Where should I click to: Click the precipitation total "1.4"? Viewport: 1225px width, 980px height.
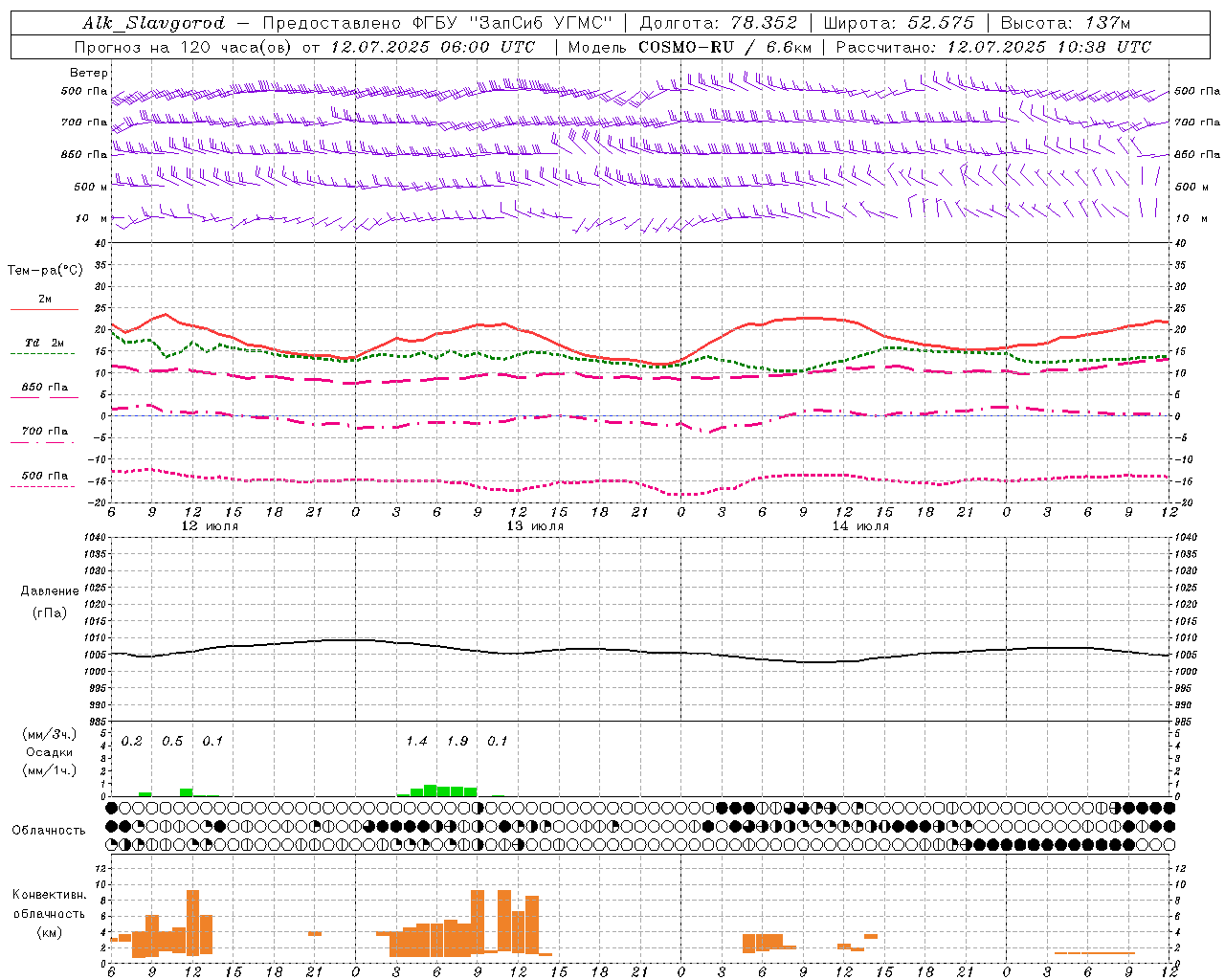pos(416,742)
